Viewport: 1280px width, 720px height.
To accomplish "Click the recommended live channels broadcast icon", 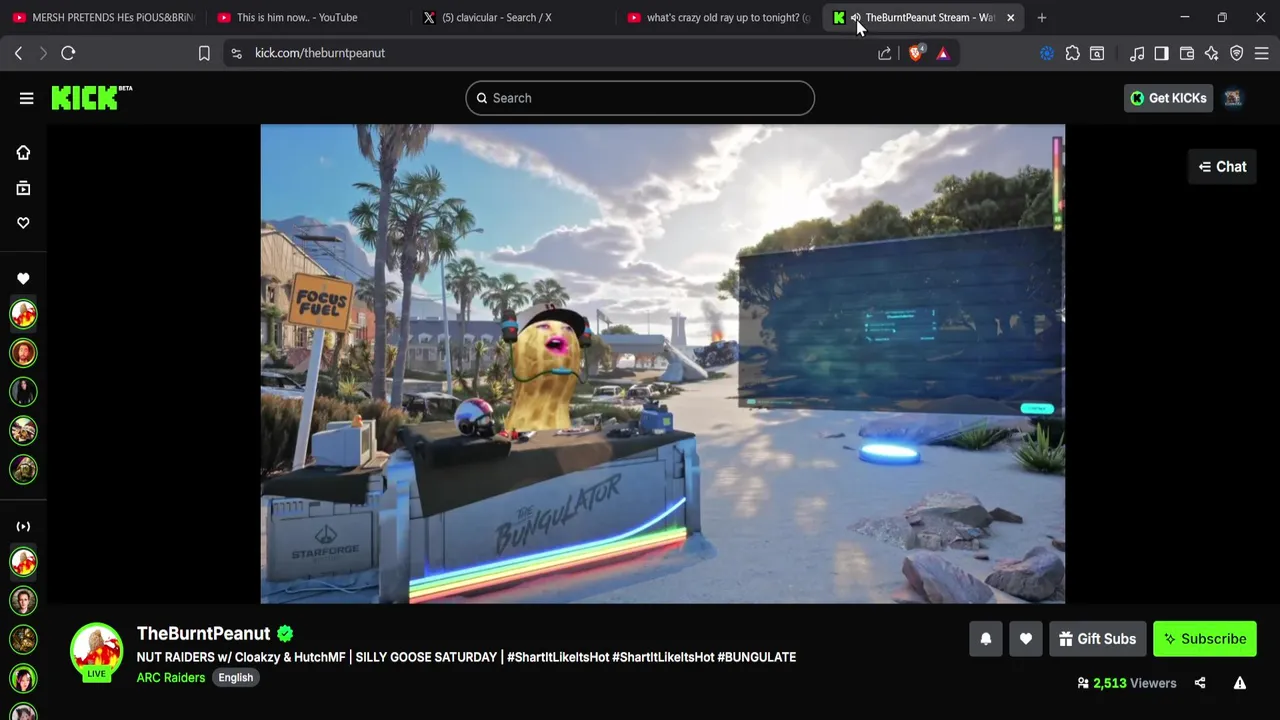I will [23, 526].
